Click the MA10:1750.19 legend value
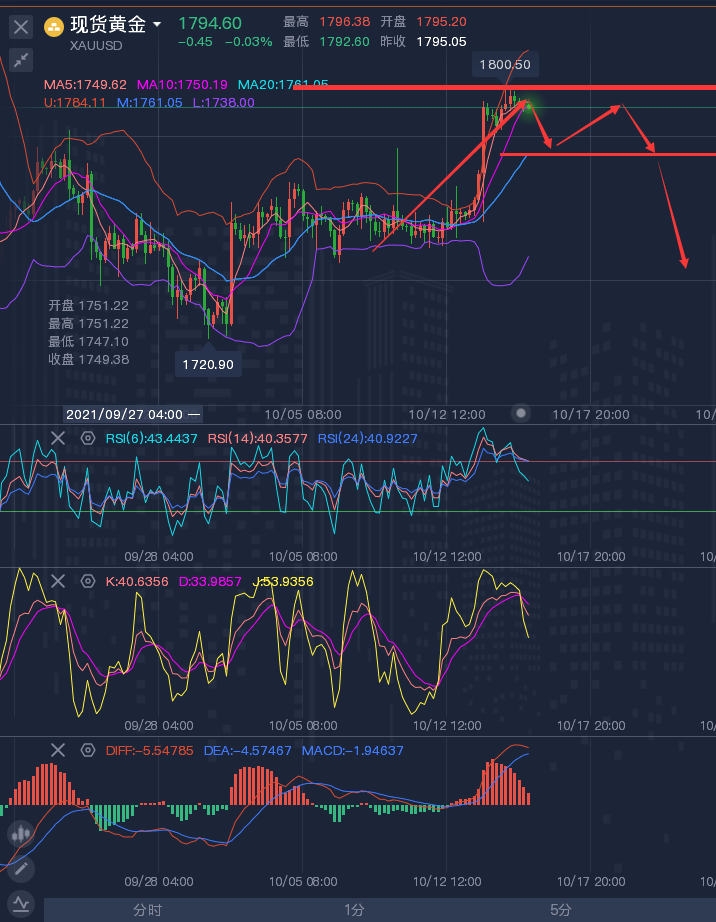Screen dimensions: 716x922 click(x=182, y=85)
